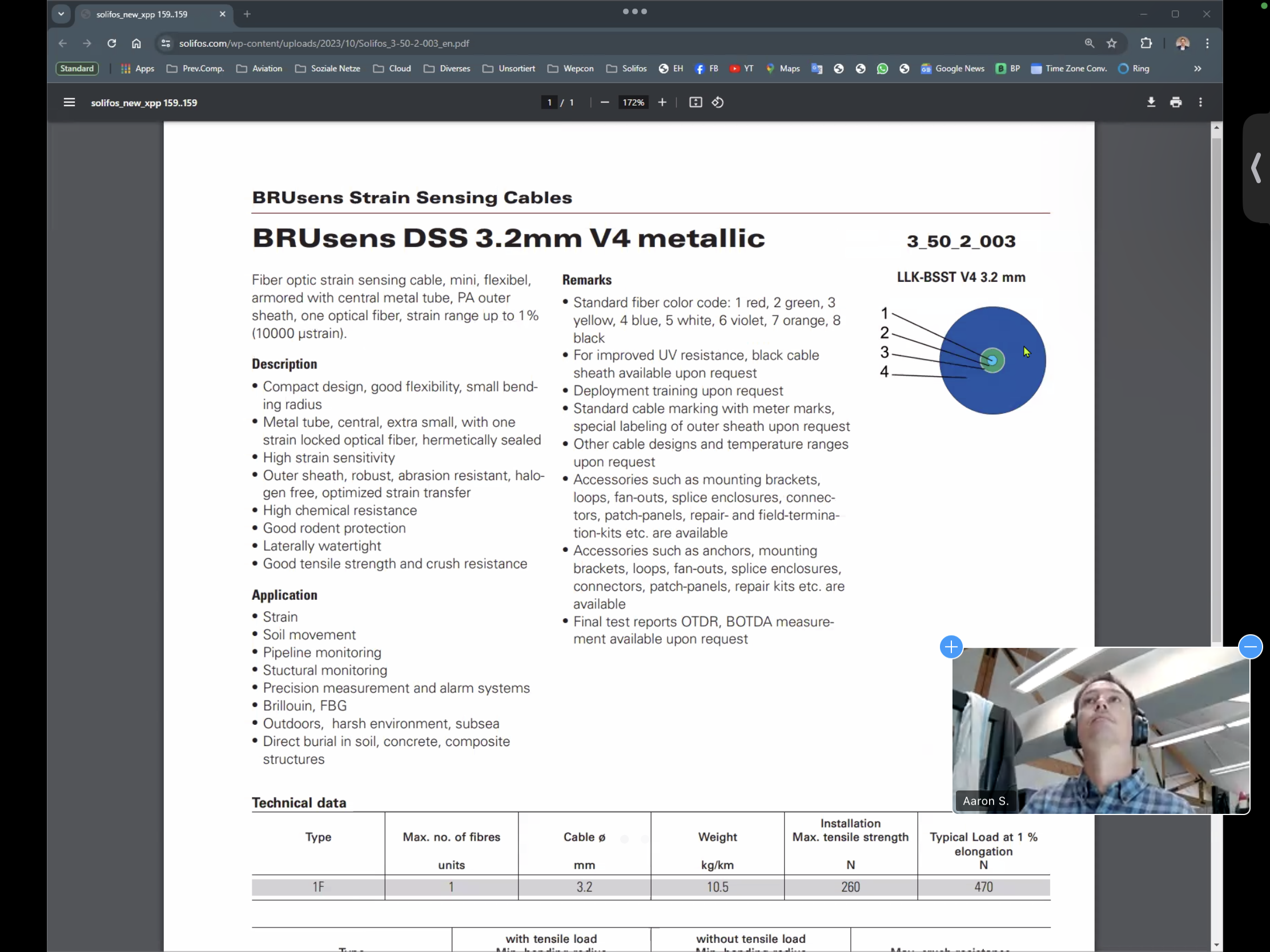The image size is (1270, 952).
Task: Go to the browser home page
Action: [136, 43]
